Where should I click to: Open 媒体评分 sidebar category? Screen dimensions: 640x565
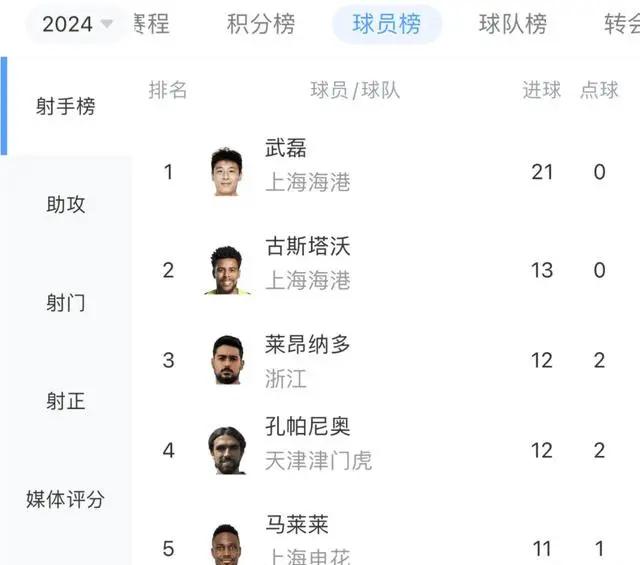[66, 499]
